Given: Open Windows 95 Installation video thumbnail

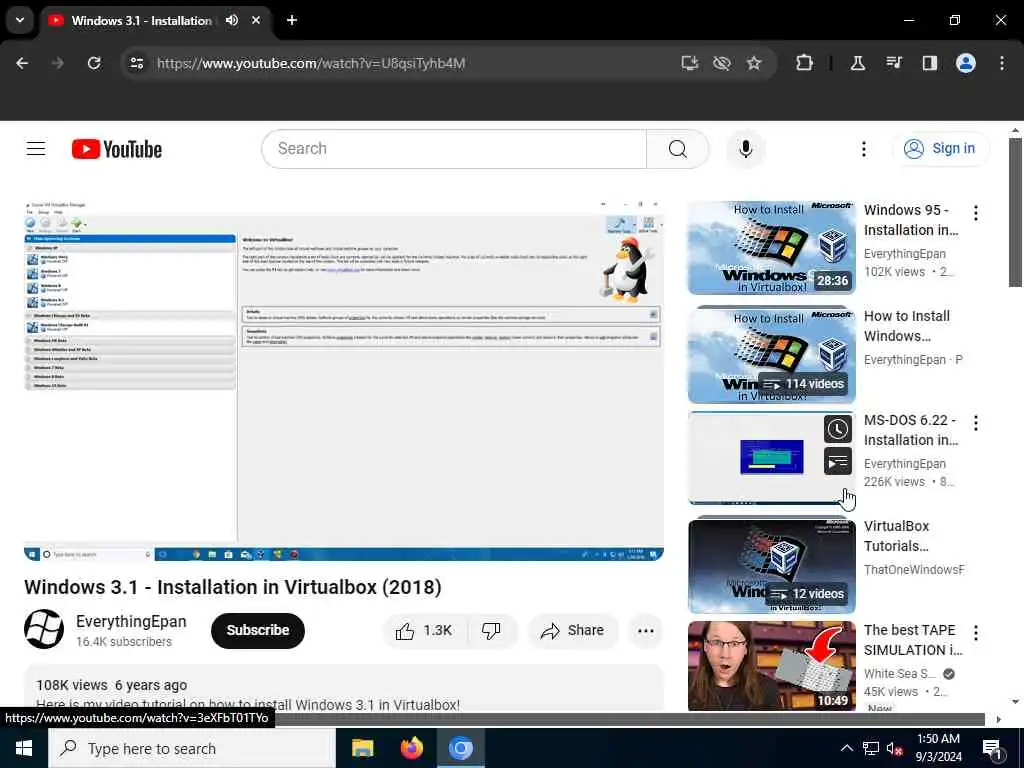Looking at the screenshot, I should (771, 248).
